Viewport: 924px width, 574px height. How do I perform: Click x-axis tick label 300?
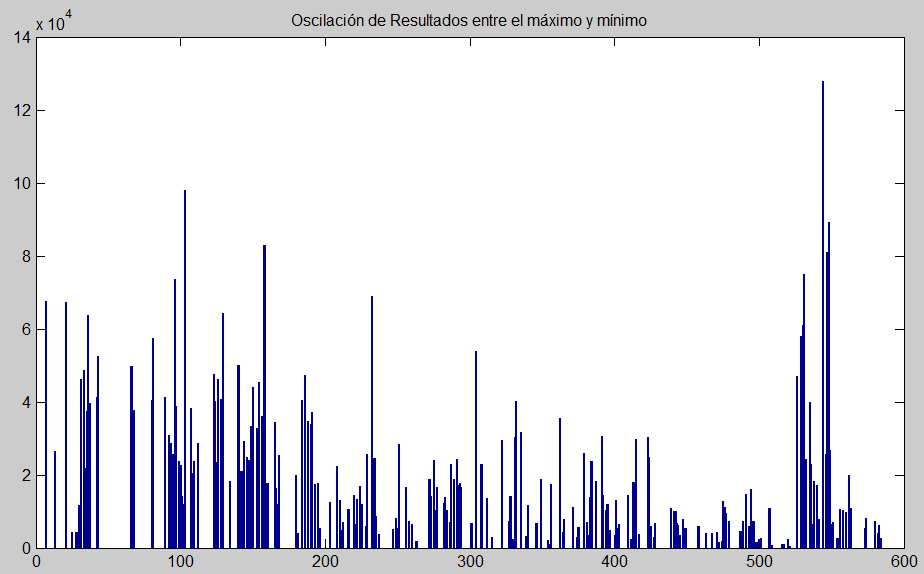[470, 562]
